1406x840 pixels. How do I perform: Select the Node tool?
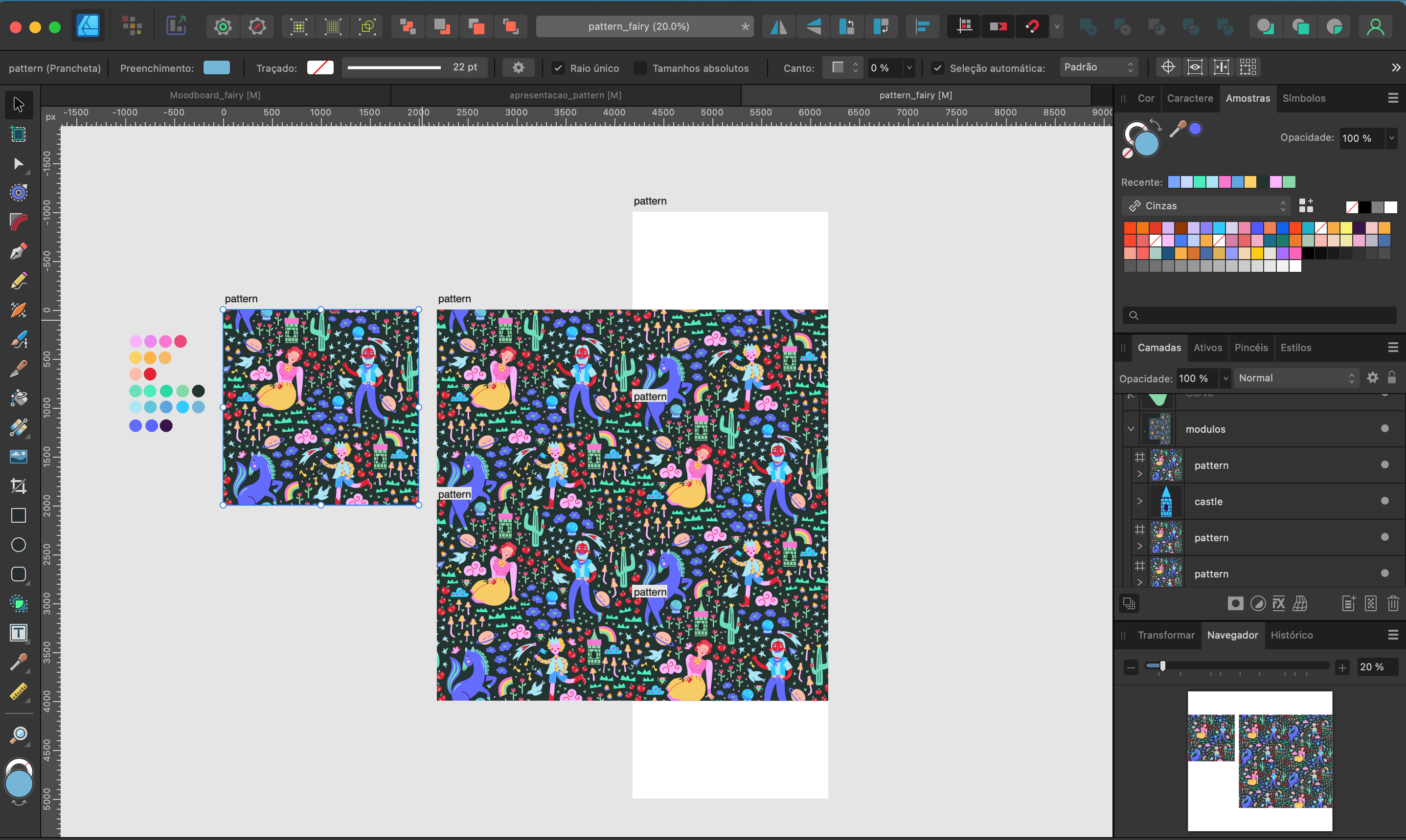pos(18,164)
